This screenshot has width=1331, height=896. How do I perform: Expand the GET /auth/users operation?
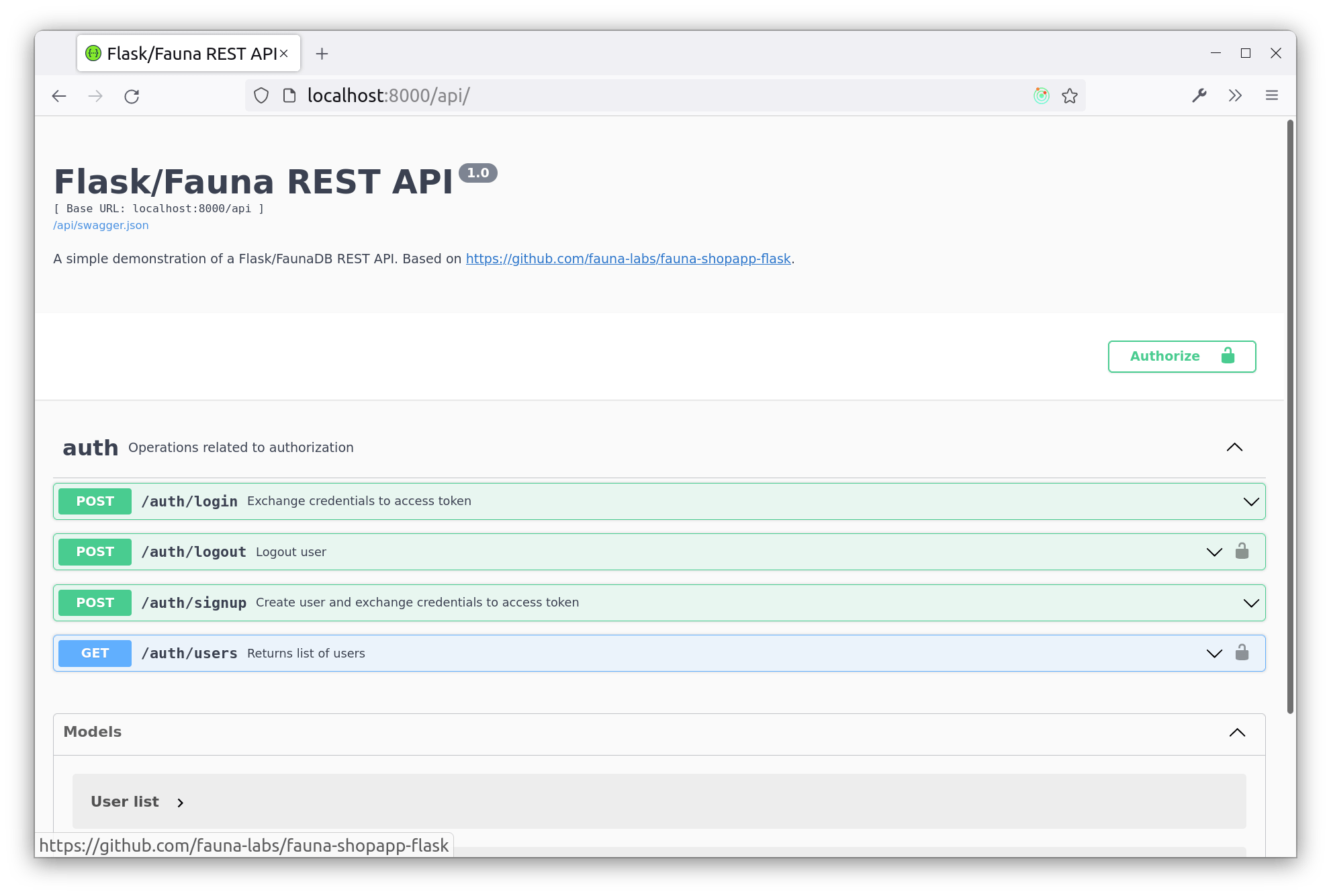coord(1213,653)
